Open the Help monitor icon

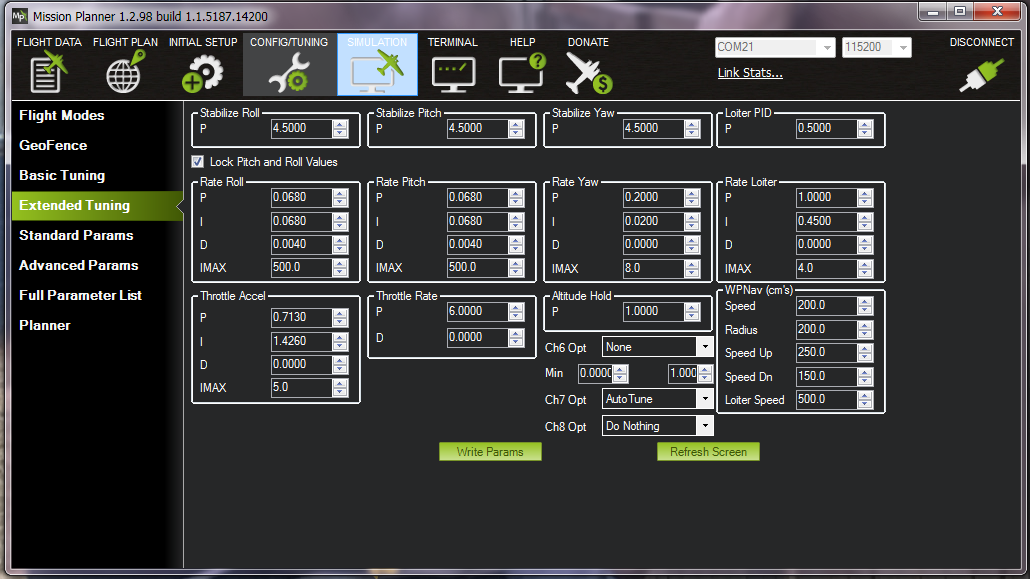pos(522,73)
